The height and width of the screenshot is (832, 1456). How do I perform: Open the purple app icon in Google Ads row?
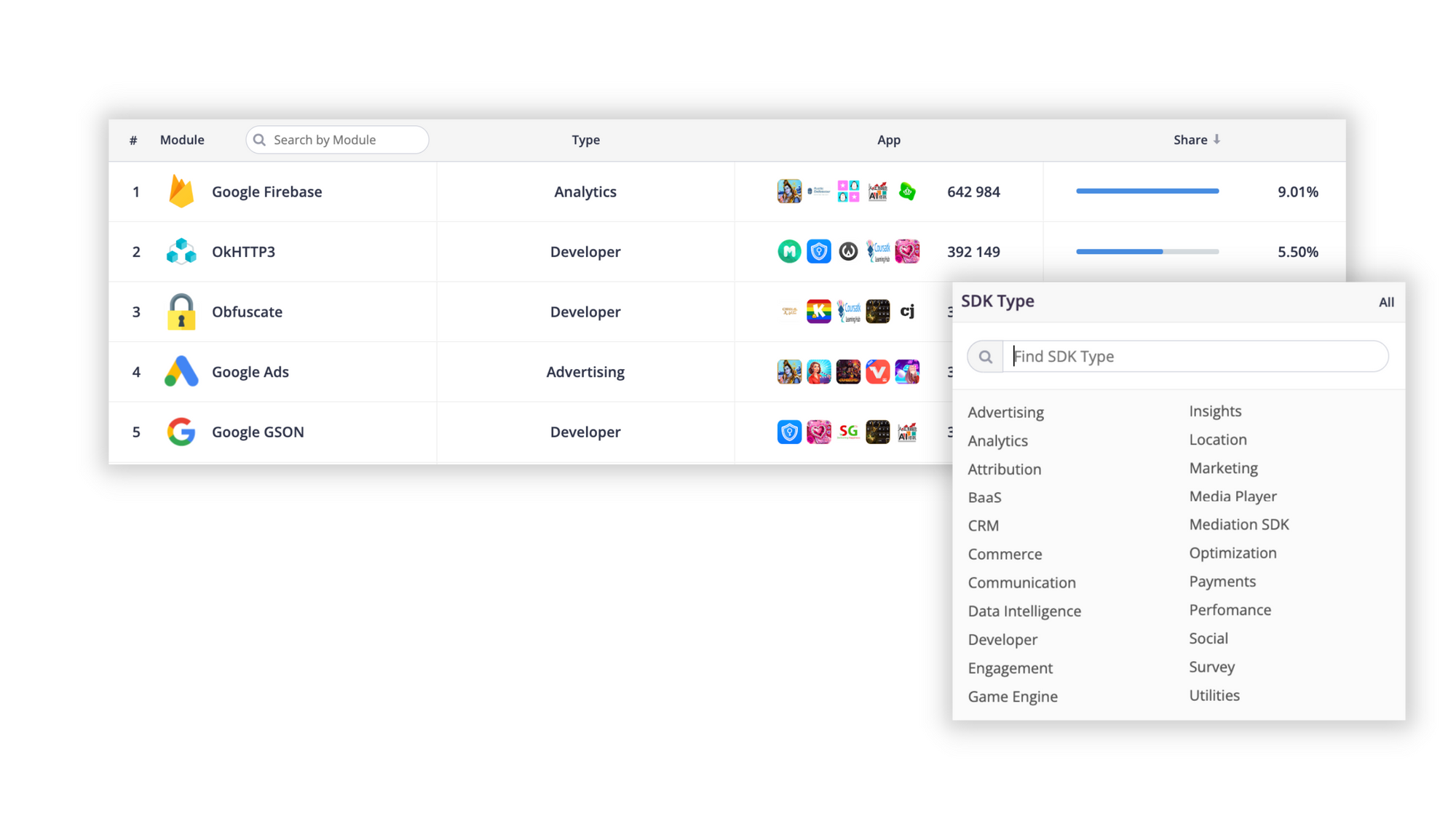[x=907, y=372]
